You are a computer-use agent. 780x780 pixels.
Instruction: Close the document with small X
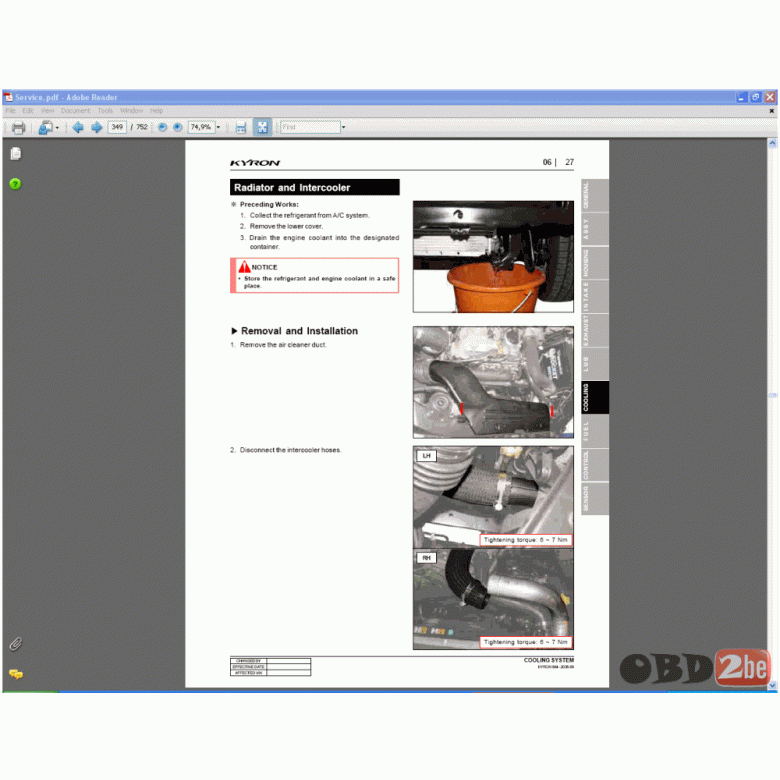click(x=772, y=111)
